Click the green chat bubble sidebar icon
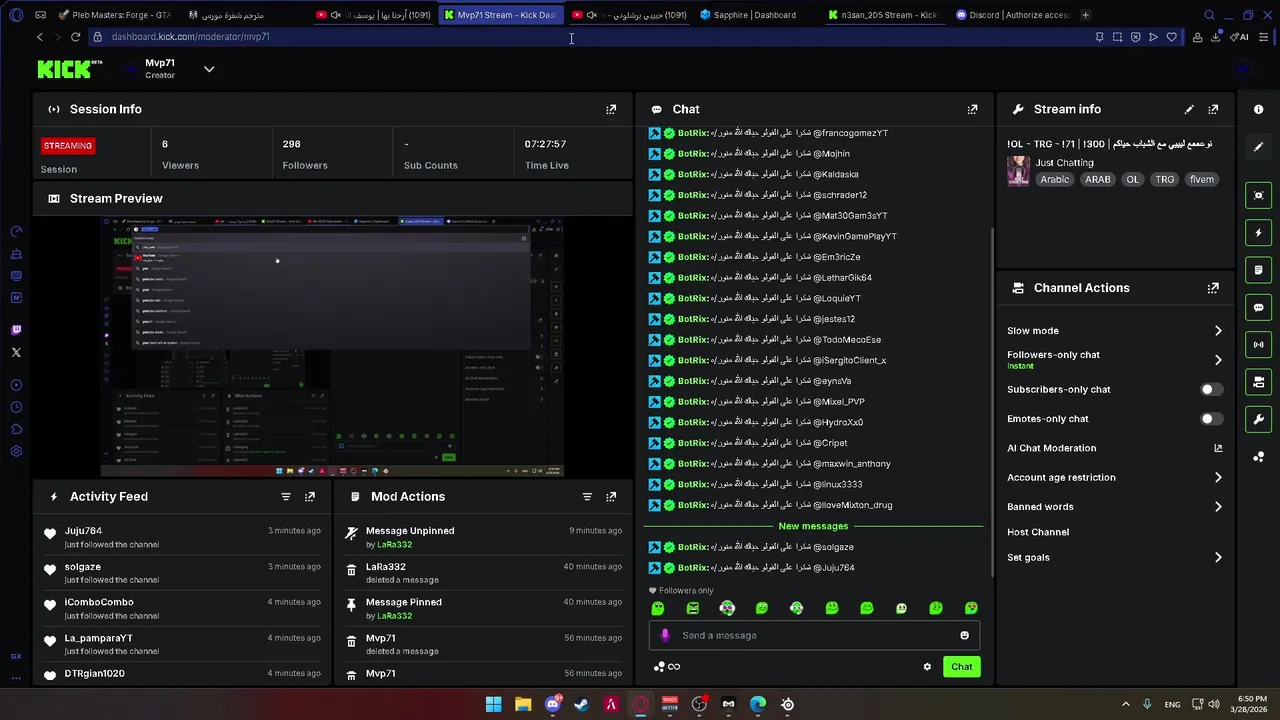The image size is (1280, 720). tap(1259, 307)
